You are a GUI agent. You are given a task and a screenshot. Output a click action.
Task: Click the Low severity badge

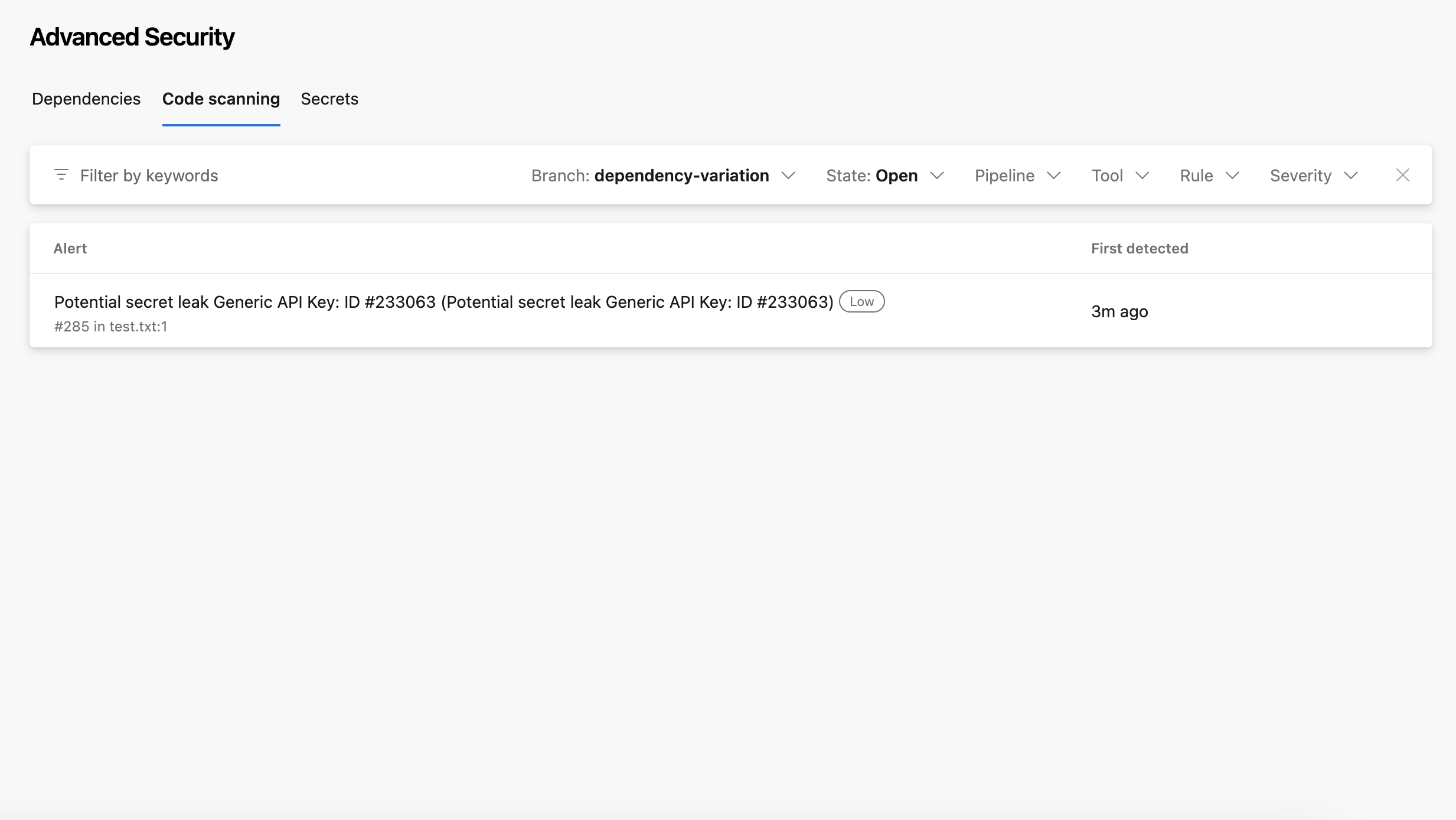(x=861, y=301)
